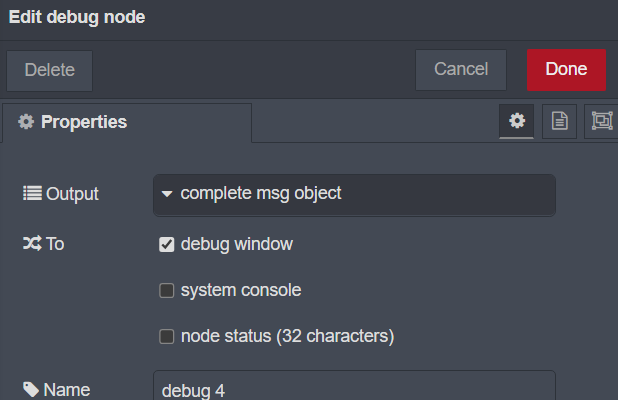Open node description document icon
This screenshot has width=618, height=400.
[559, 121]
